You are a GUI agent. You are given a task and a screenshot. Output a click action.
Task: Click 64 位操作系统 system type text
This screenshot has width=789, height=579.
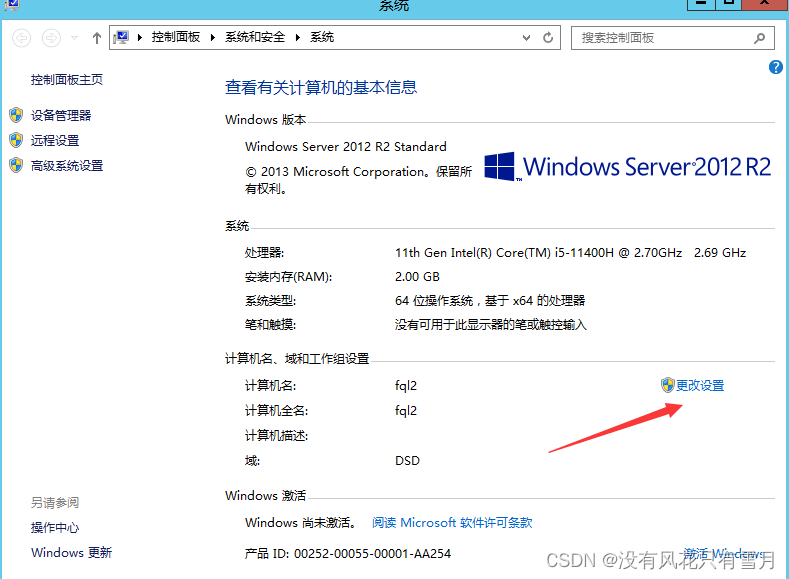(x=490, y=301)
